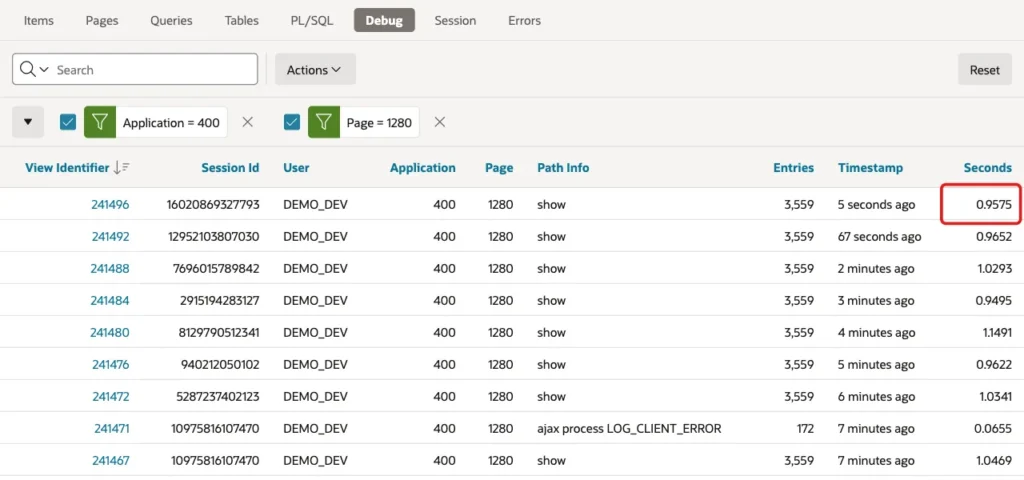Click the 0.9652 seconds value
1024x480 pixels.
[994, 236]
